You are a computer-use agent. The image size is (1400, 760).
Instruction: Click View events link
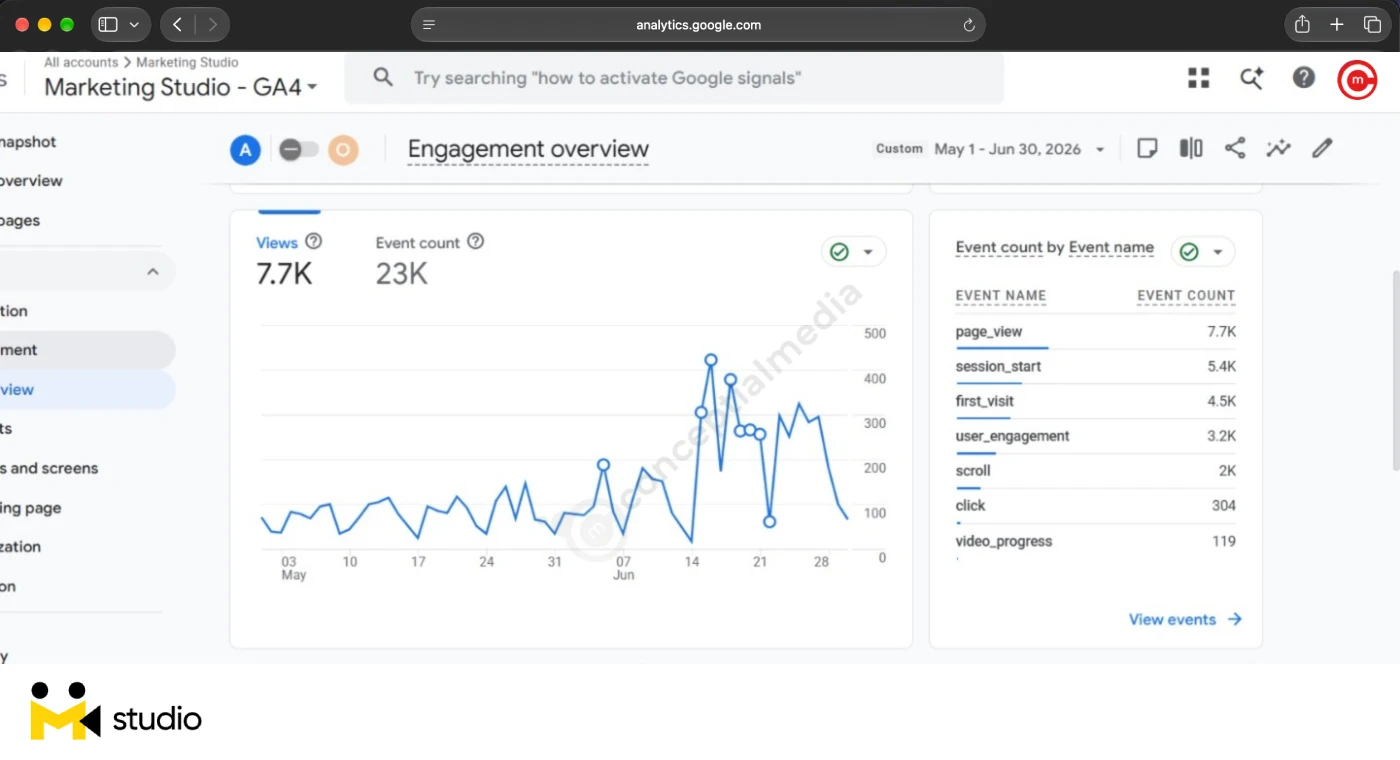pyautogui.click(x=1185, y=619)
